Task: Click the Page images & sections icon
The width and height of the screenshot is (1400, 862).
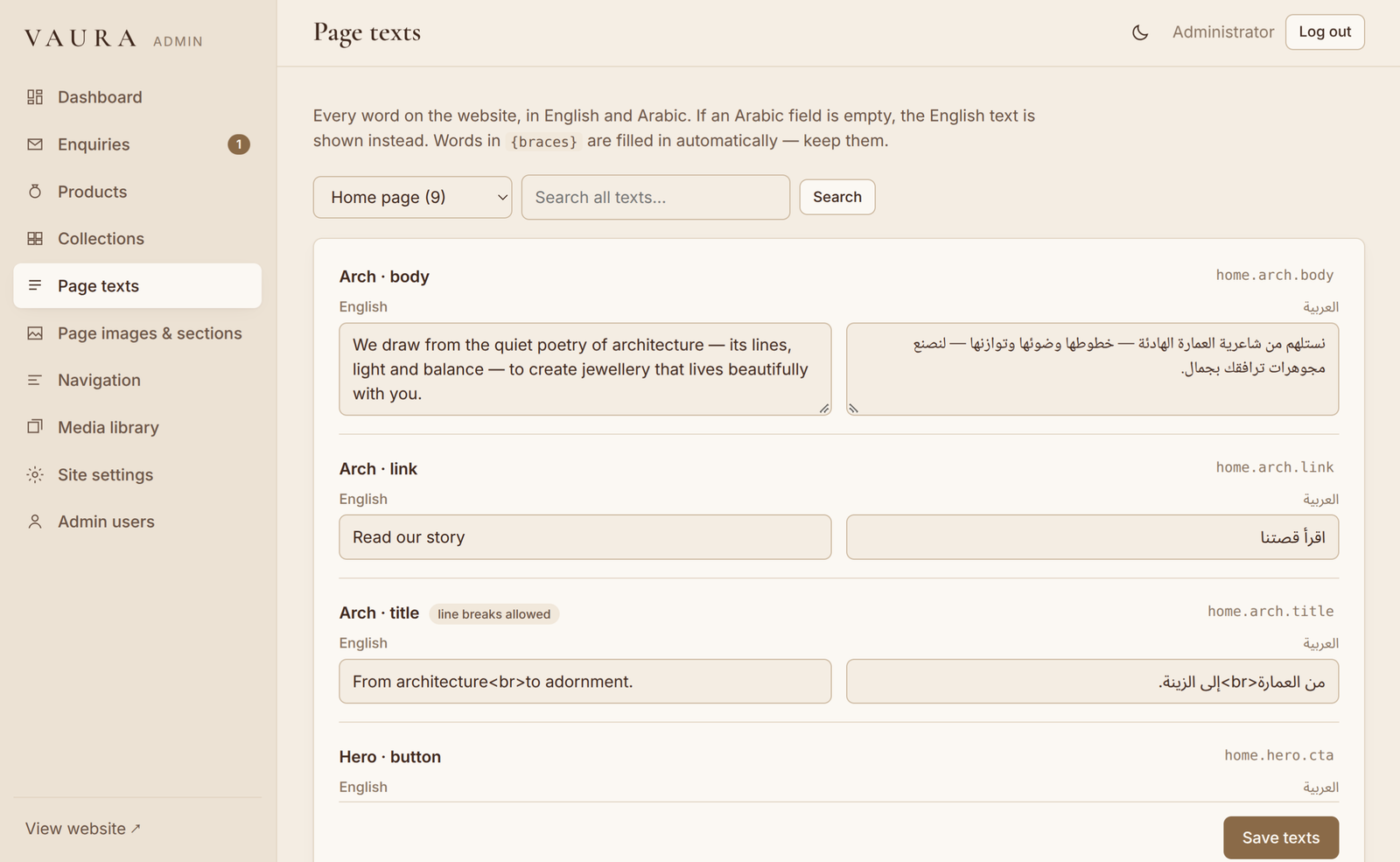Action: (35, 333)
